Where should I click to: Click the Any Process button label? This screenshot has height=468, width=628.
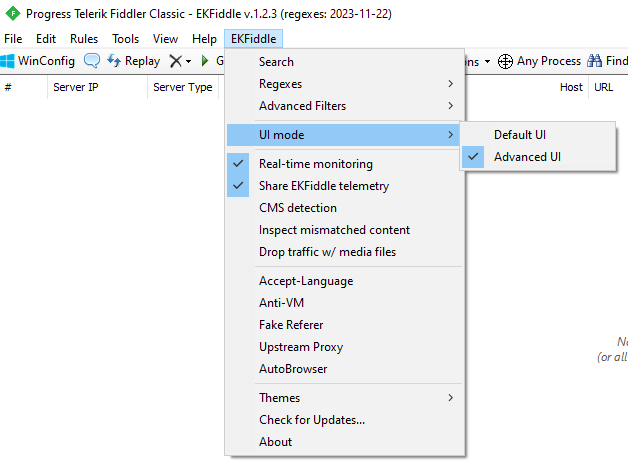pyautogui.click(x=549, y=61)
